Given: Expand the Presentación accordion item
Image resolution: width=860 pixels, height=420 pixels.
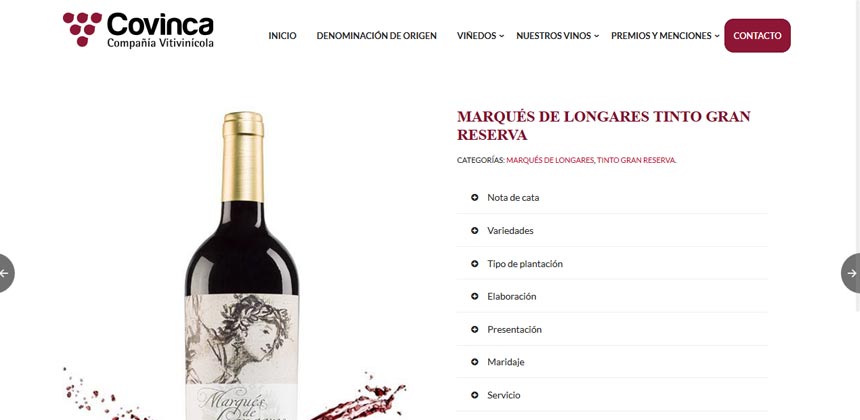Looking at the screenshot, I should click(x=612, y=330).
